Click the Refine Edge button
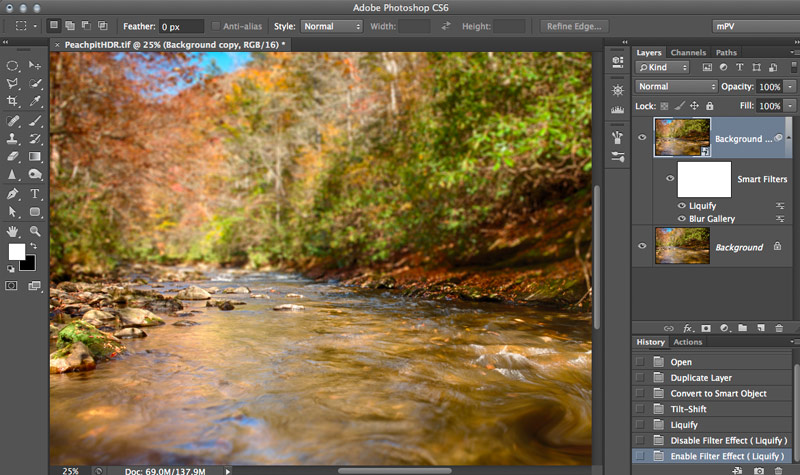Viewport: 800px width, 475px height. tap(573, 26)
